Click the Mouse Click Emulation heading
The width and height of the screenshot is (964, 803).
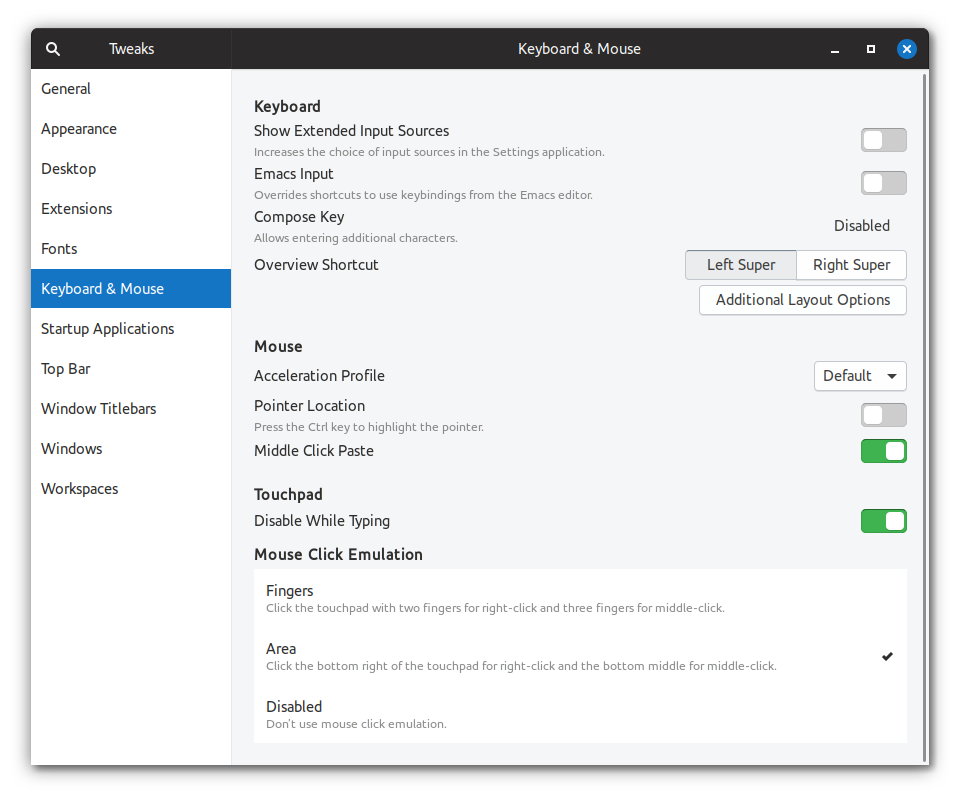pyautogui.click(x=338, y=555)
